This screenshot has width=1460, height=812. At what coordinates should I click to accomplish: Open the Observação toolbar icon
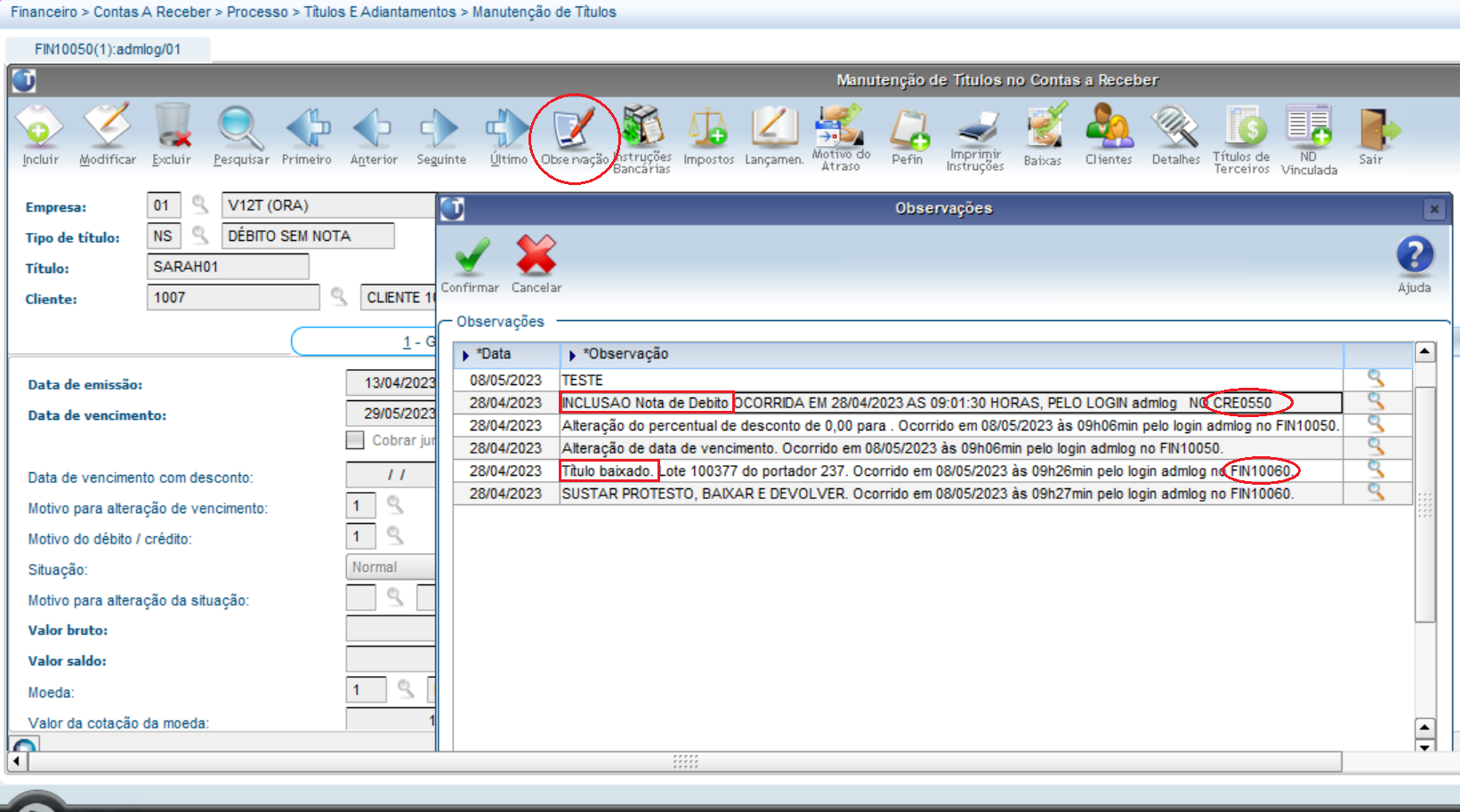coord(575,135)
